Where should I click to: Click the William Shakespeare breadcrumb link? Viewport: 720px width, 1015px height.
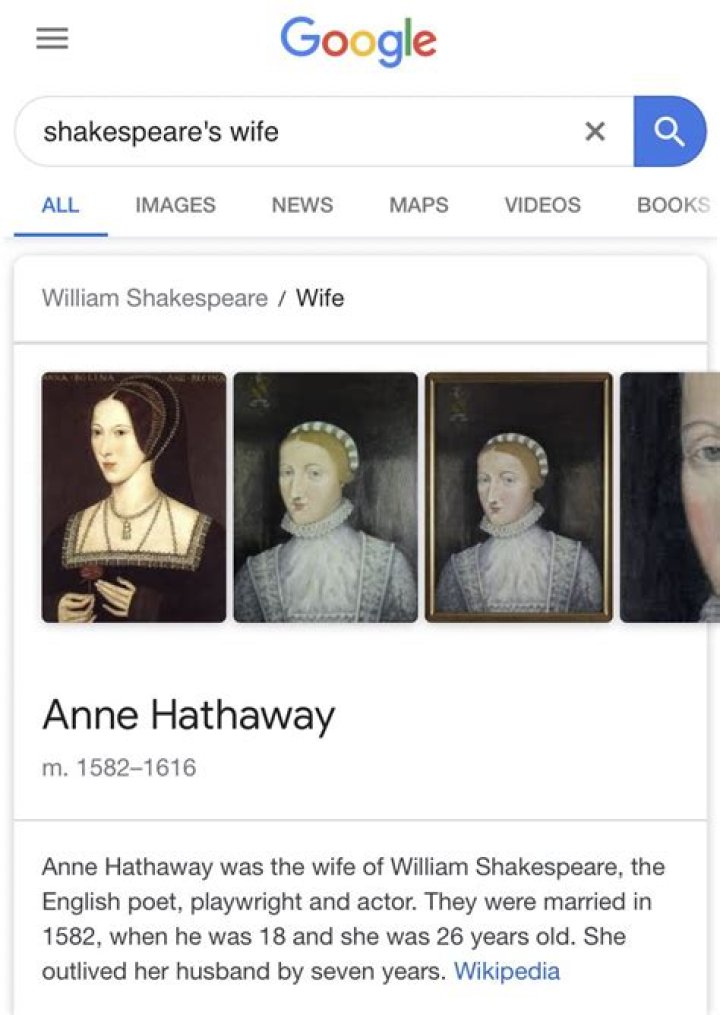pos(155,298)
